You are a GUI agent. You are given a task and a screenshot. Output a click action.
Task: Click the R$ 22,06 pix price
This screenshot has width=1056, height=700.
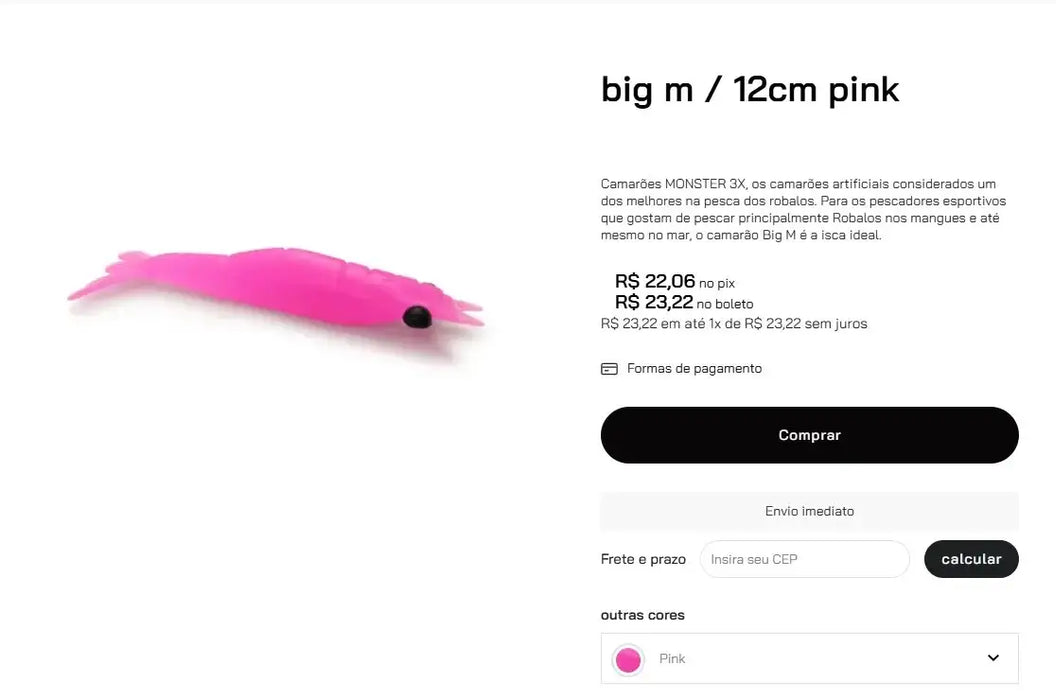click(655, 281)
